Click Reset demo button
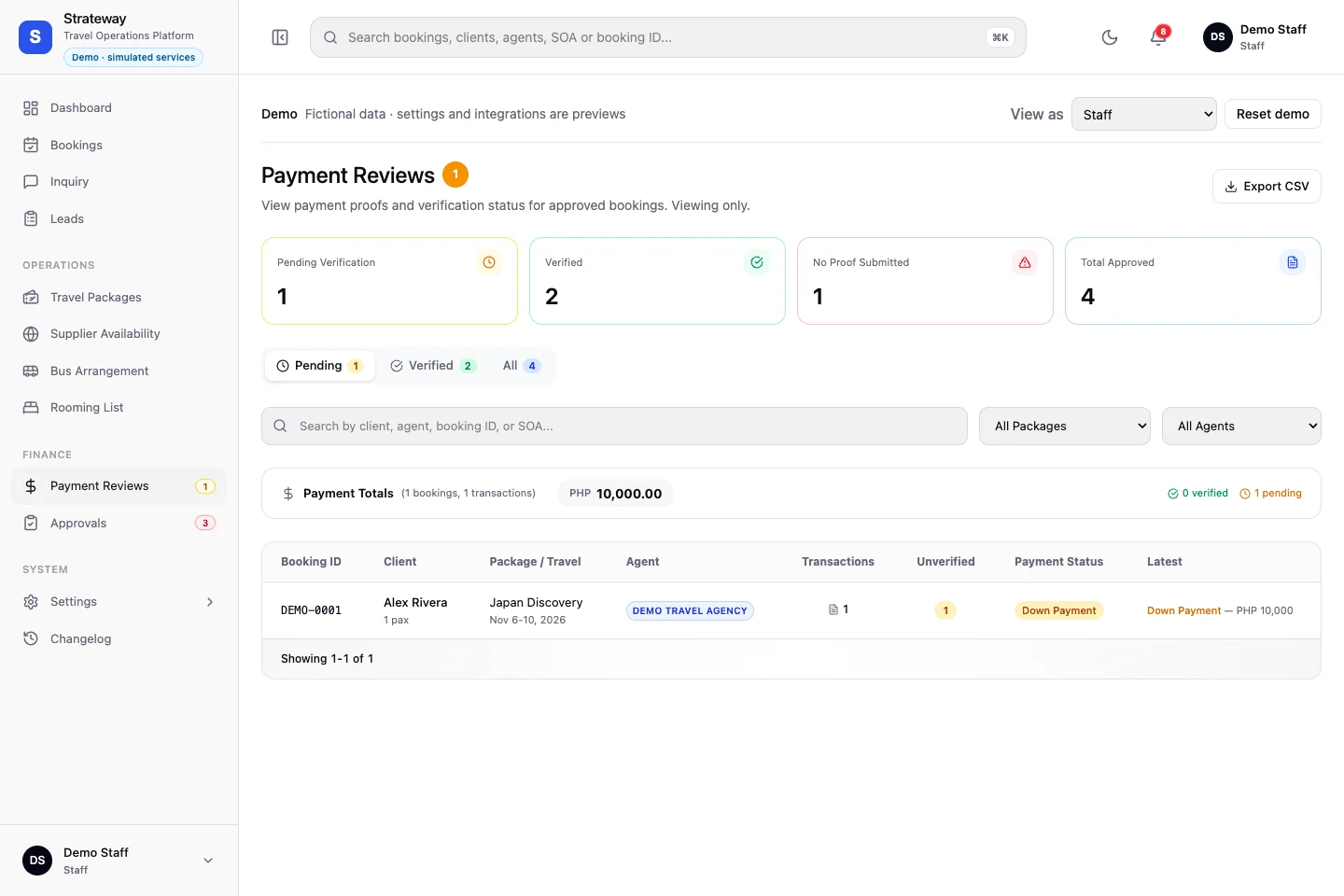The width and height of the screenshot is (1344, 896). 1272,114
